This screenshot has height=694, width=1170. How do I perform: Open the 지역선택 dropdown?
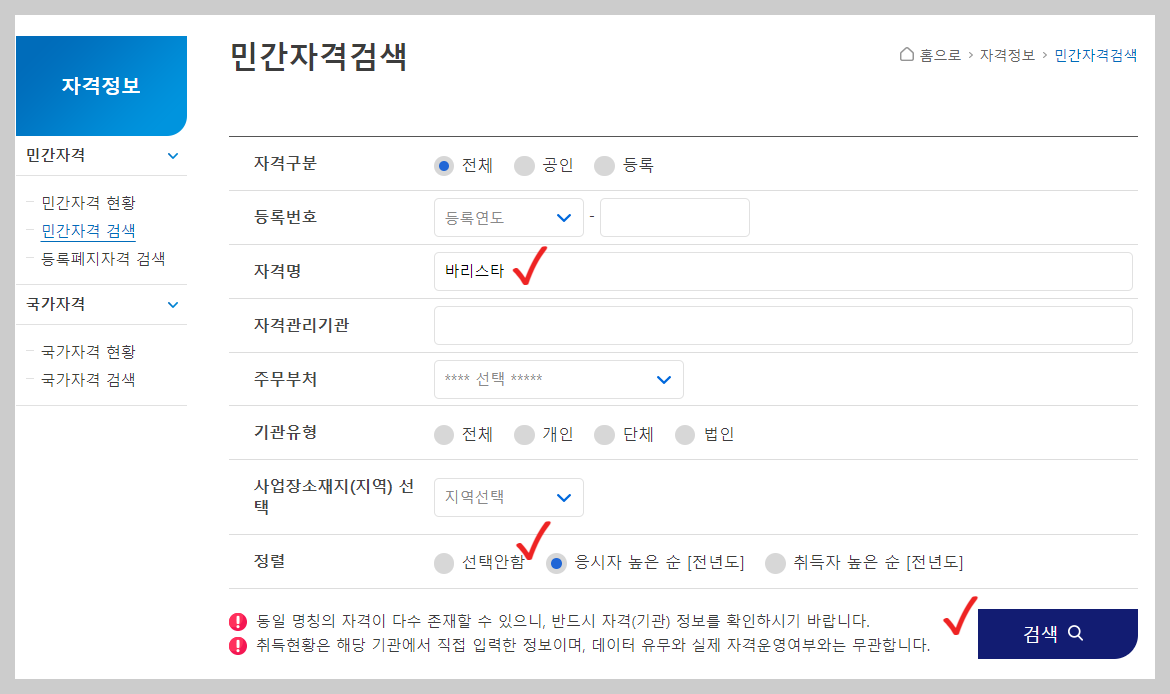pyautogui.click(x=508, y=497)
